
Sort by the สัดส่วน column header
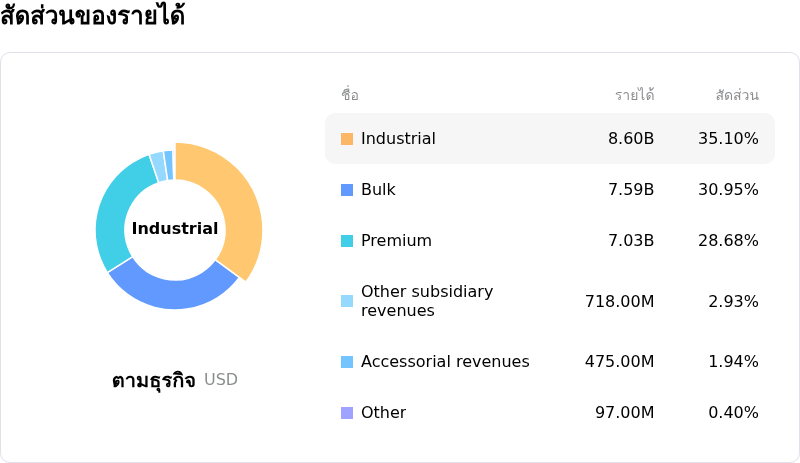(x=737, y=96)
